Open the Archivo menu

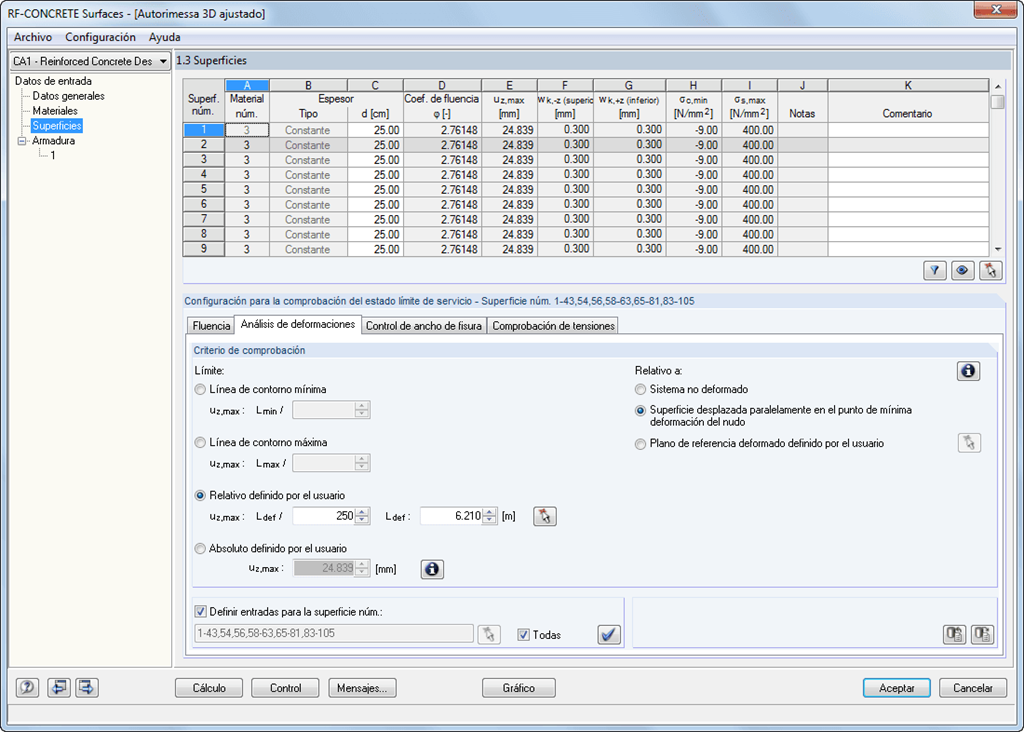33,37
